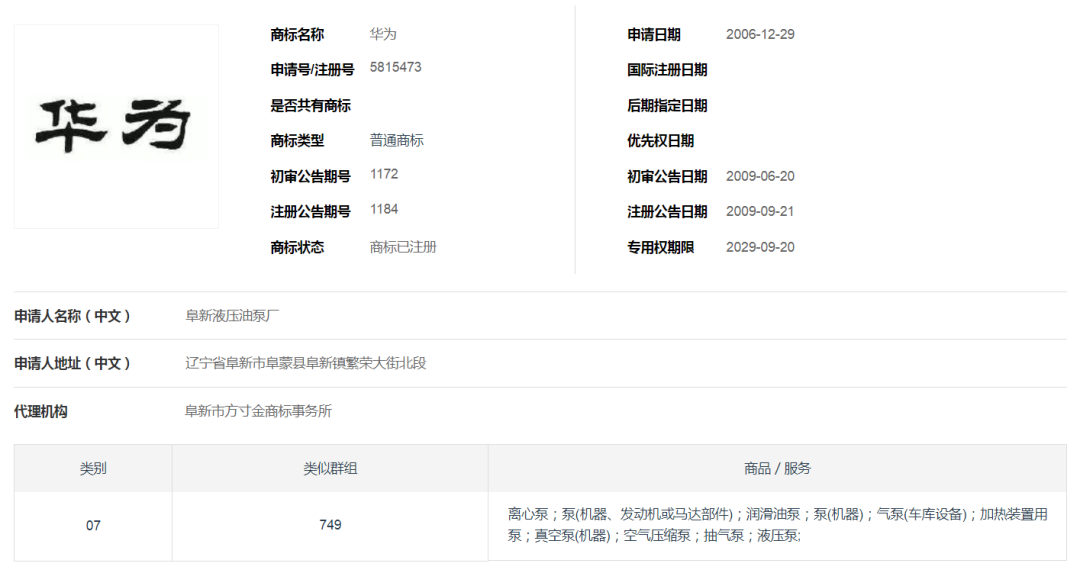Click the 申请人名称（中文）label
This screenshot has width=1080, height=573.
click(72, 316)
